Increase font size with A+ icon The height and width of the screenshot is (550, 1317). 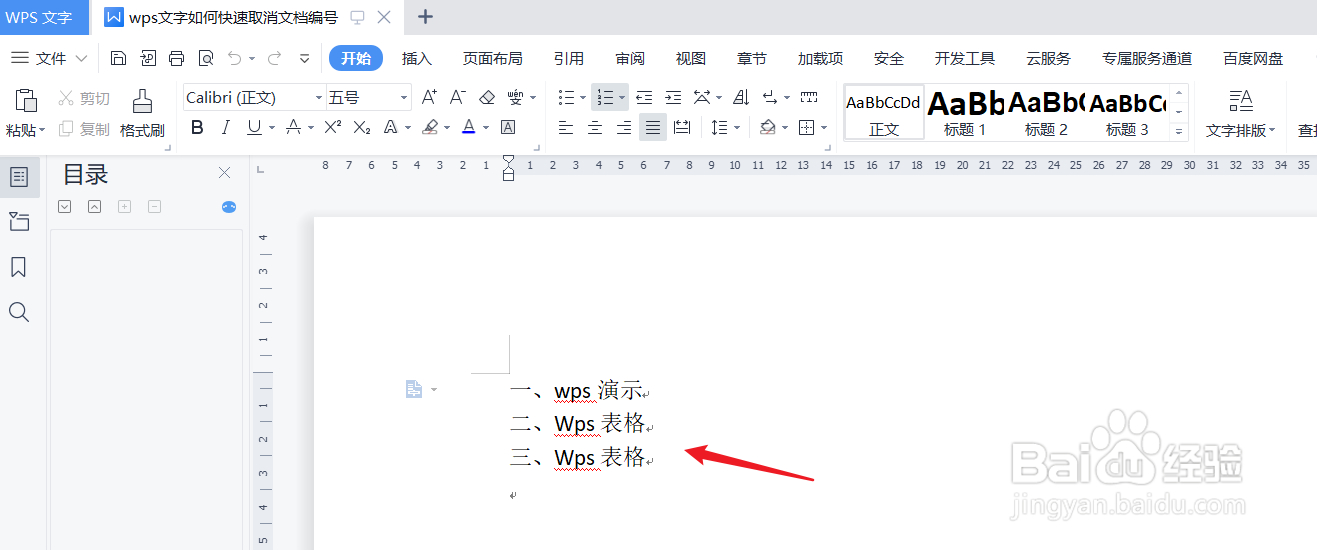(429, 97)
